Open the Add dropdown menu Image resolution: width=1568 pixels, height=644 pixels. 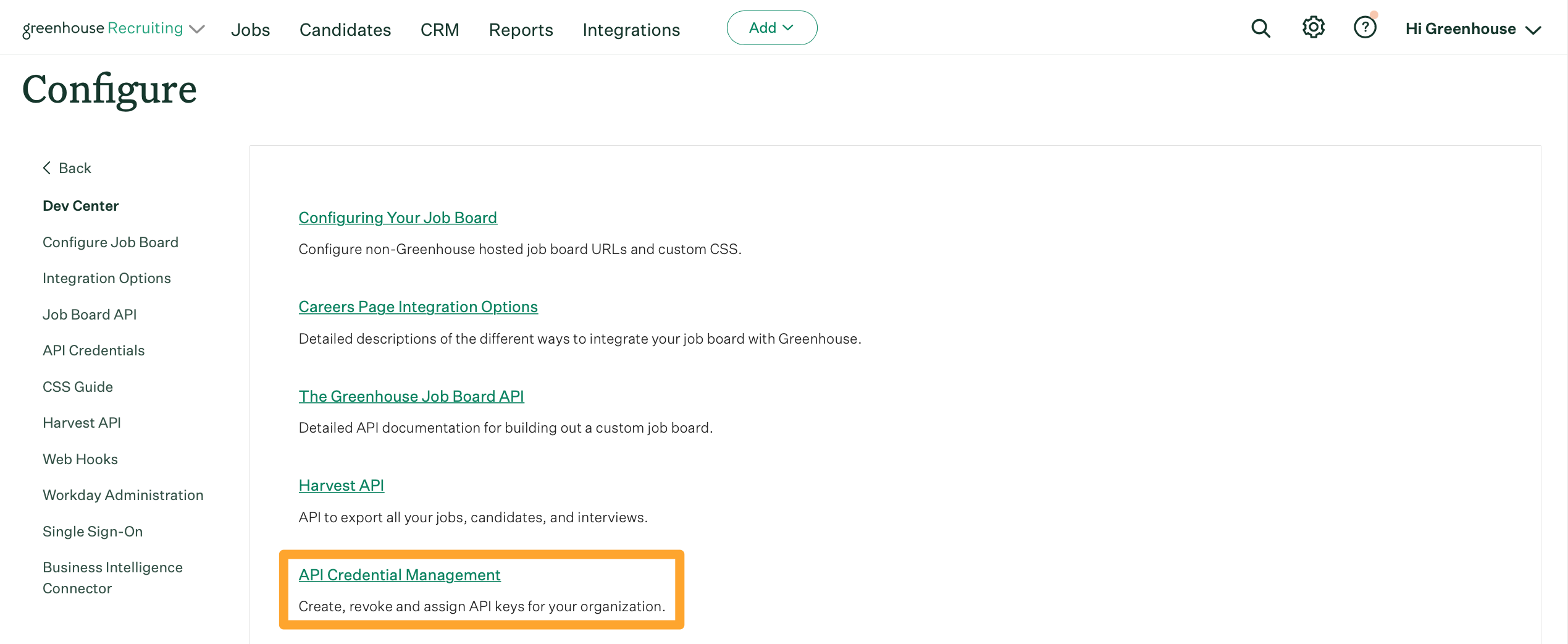[x=771, y=28]
